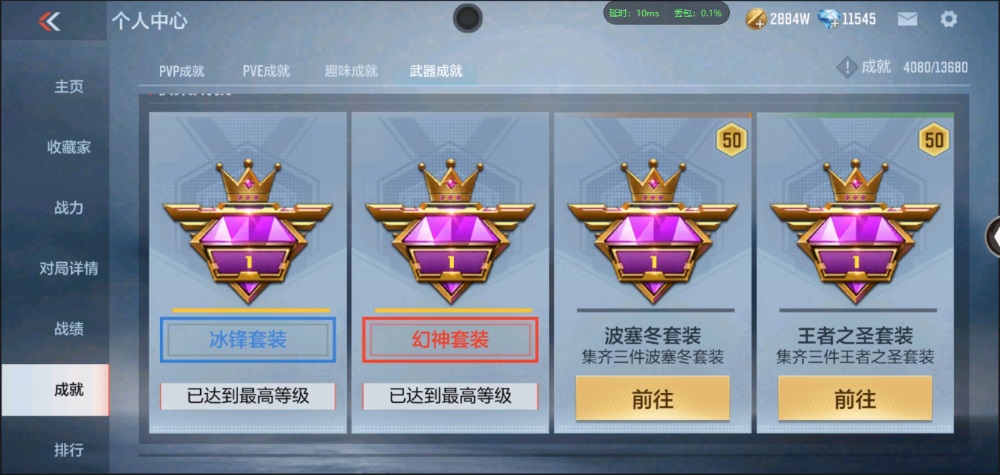Click 前往 button under 波塞冬套装

(652, 398)
